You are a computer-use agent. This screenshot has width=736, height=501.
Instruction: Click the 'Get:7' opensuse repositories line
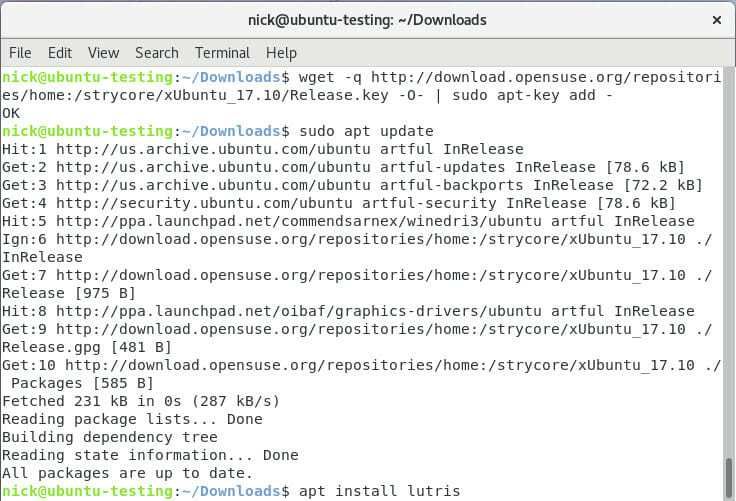(x=357, y=275)
